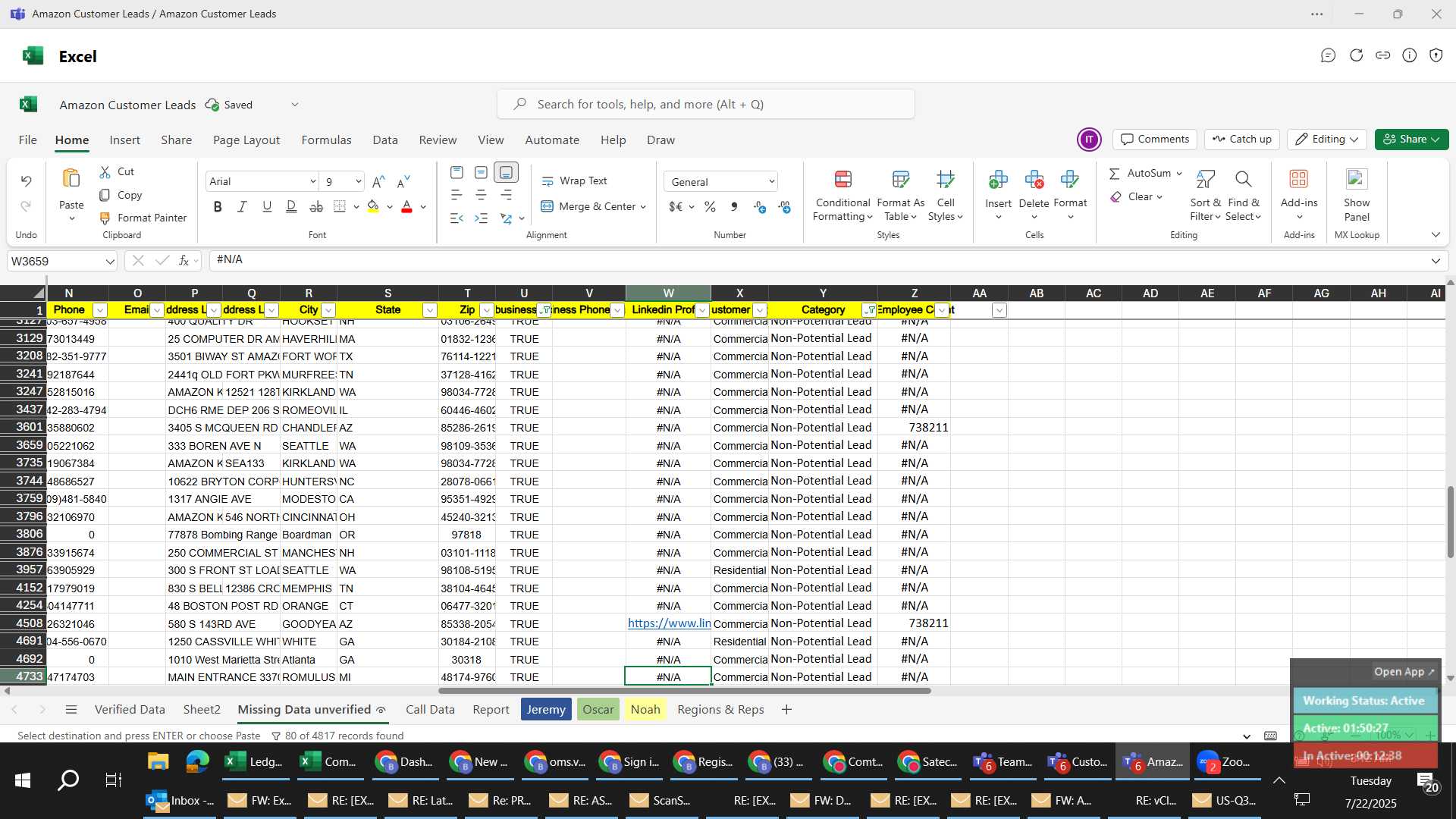Image resolution: width=1456 pixels, height=819 pixels.
Task: Click Merge & Center button
Action: point(592,207)
